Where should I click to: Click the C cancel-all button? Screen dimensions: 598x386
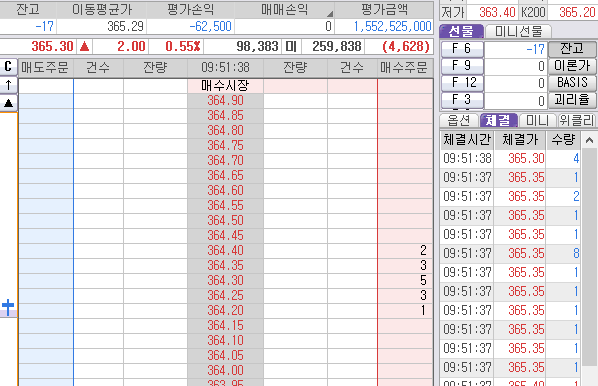point(8,67)
